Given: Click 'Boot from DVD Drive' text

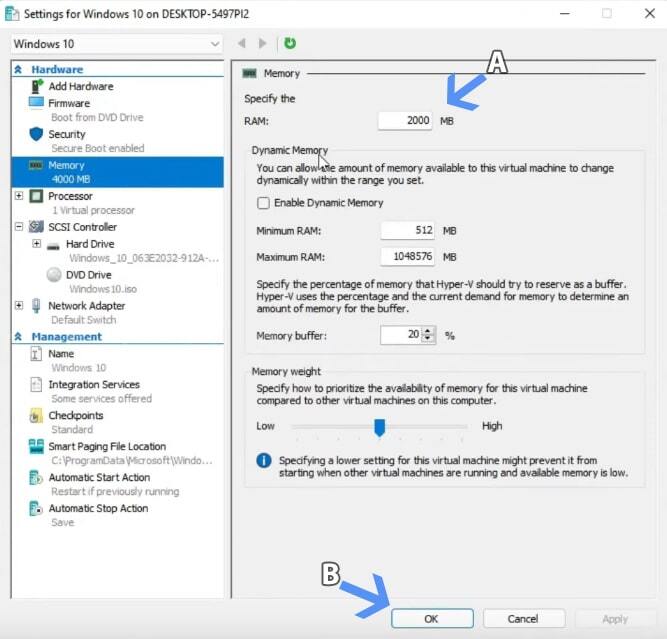Looking at the screenshot, I should pos(97,117).
